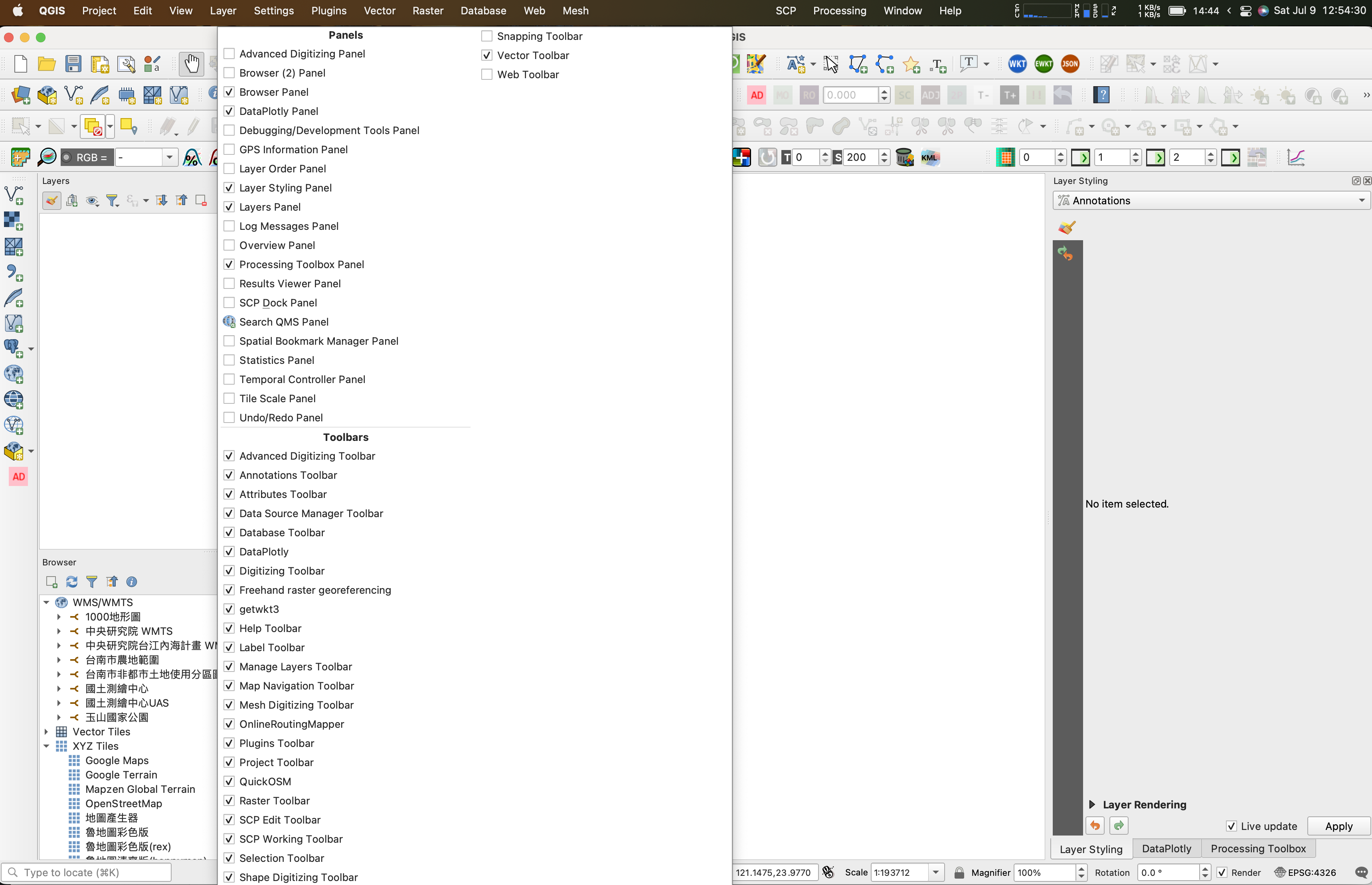This screenshot has width=1372, height=885.
Task: Click the Save Project icon
Action: [x=73, y=64]
